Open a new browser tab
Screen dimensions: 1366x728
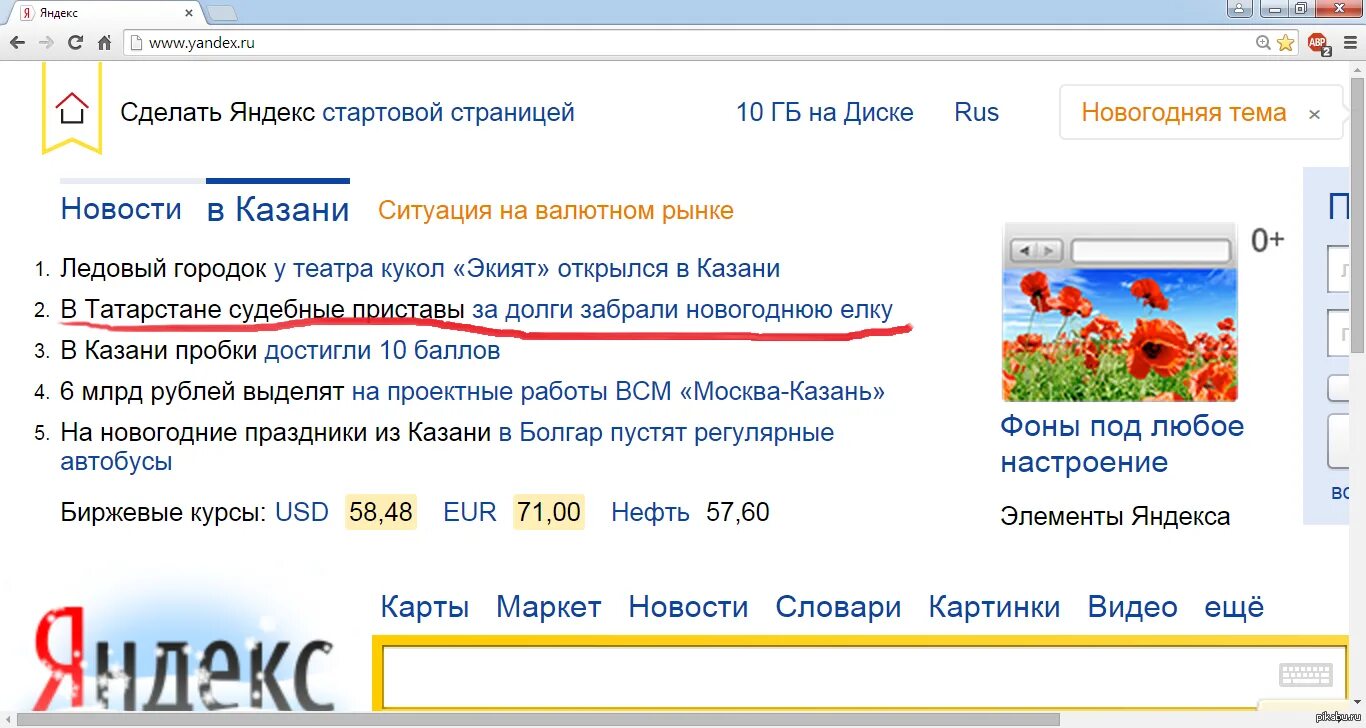[x=222, y=13]
